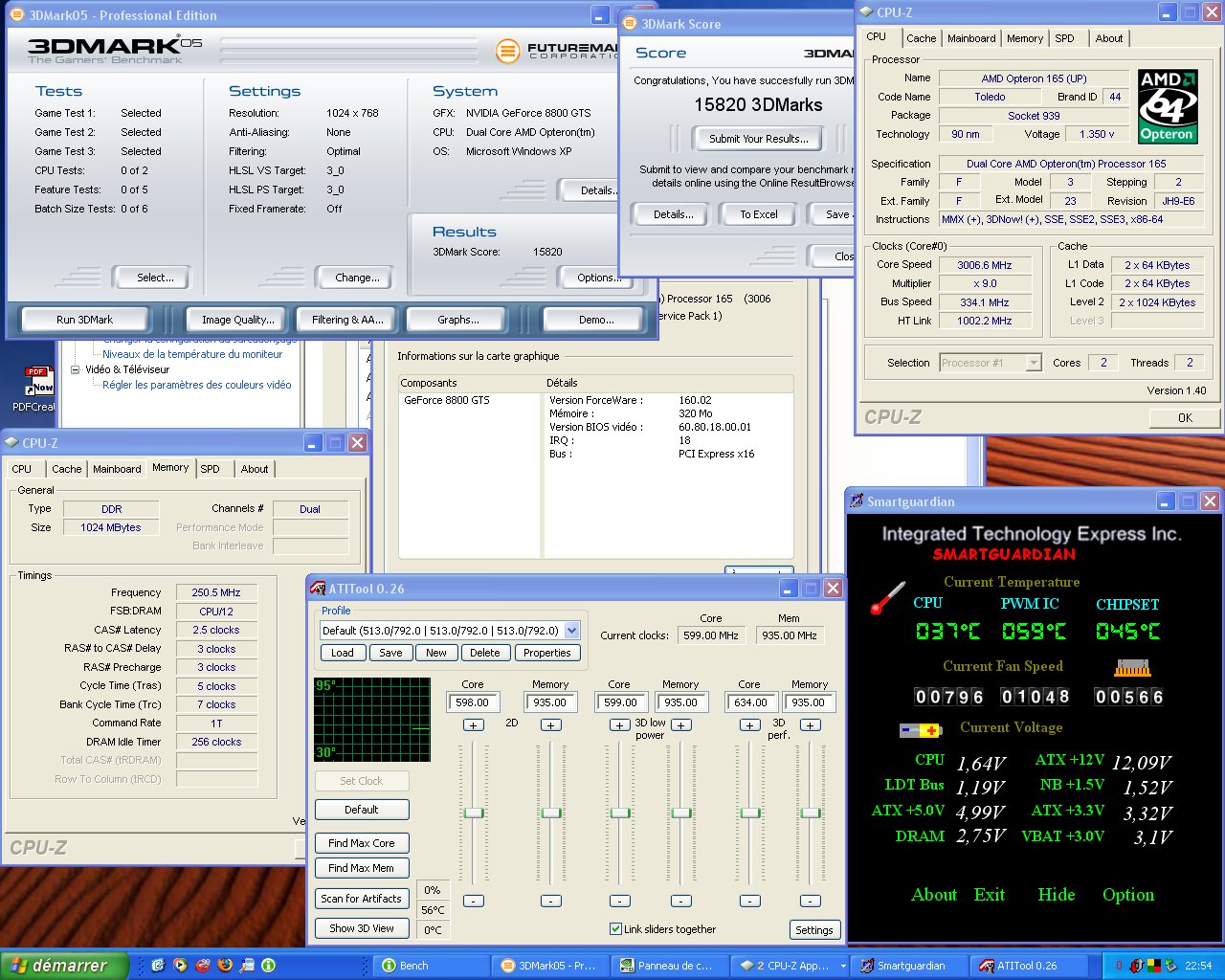Open the démarrer Start menu
The width and height of the screenshot is (1225, 980).
[65, 966]
